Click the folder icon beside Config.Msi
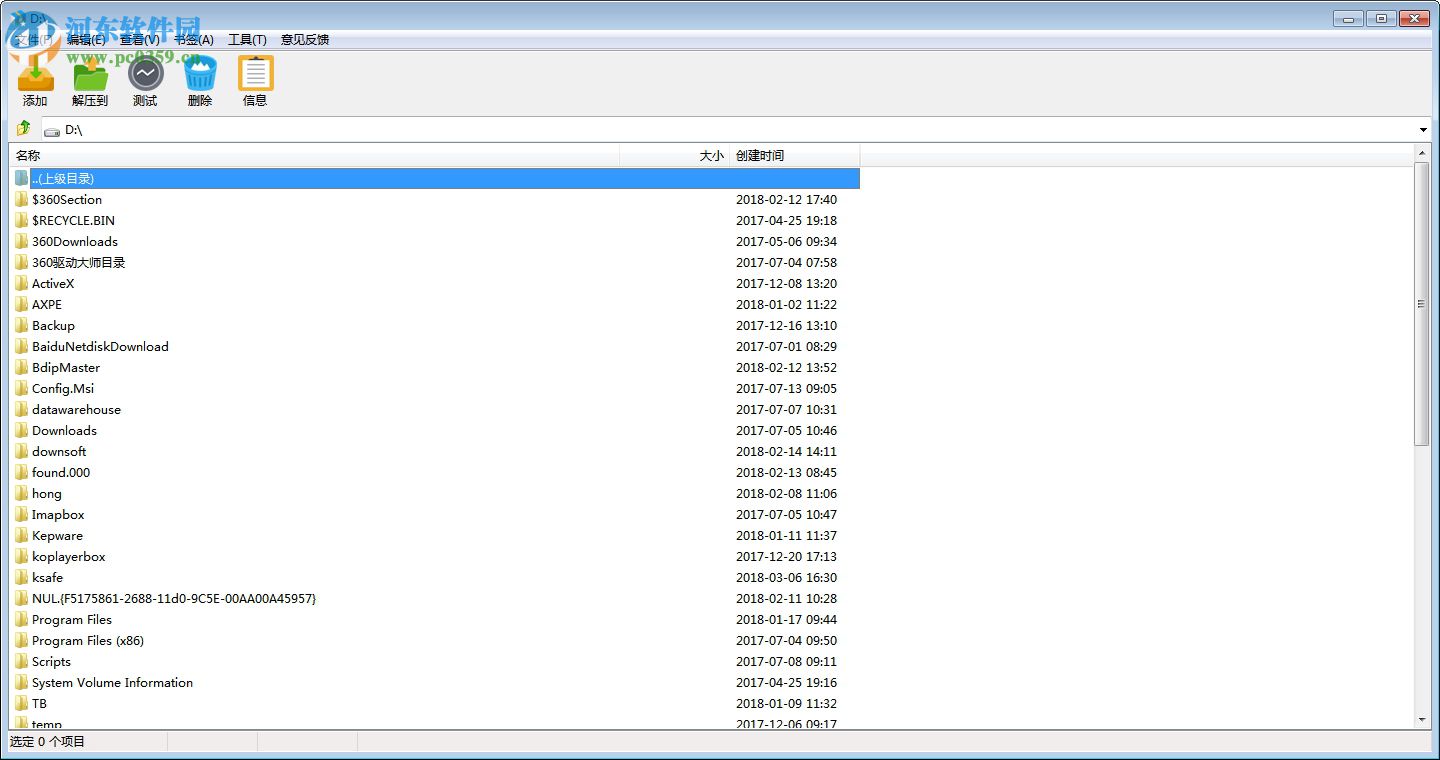This screenshot has height=760, width=1440. coord(22,388)
